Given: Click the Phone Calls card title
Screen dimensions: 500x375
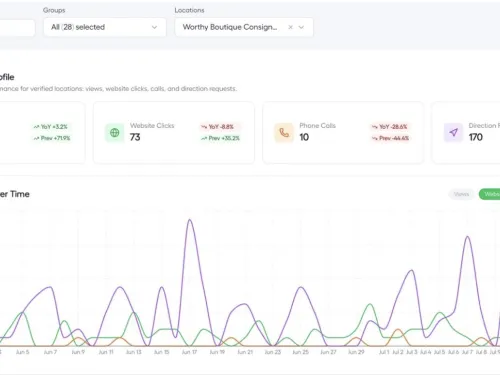Looking at the screenshot, I should 317,125.
